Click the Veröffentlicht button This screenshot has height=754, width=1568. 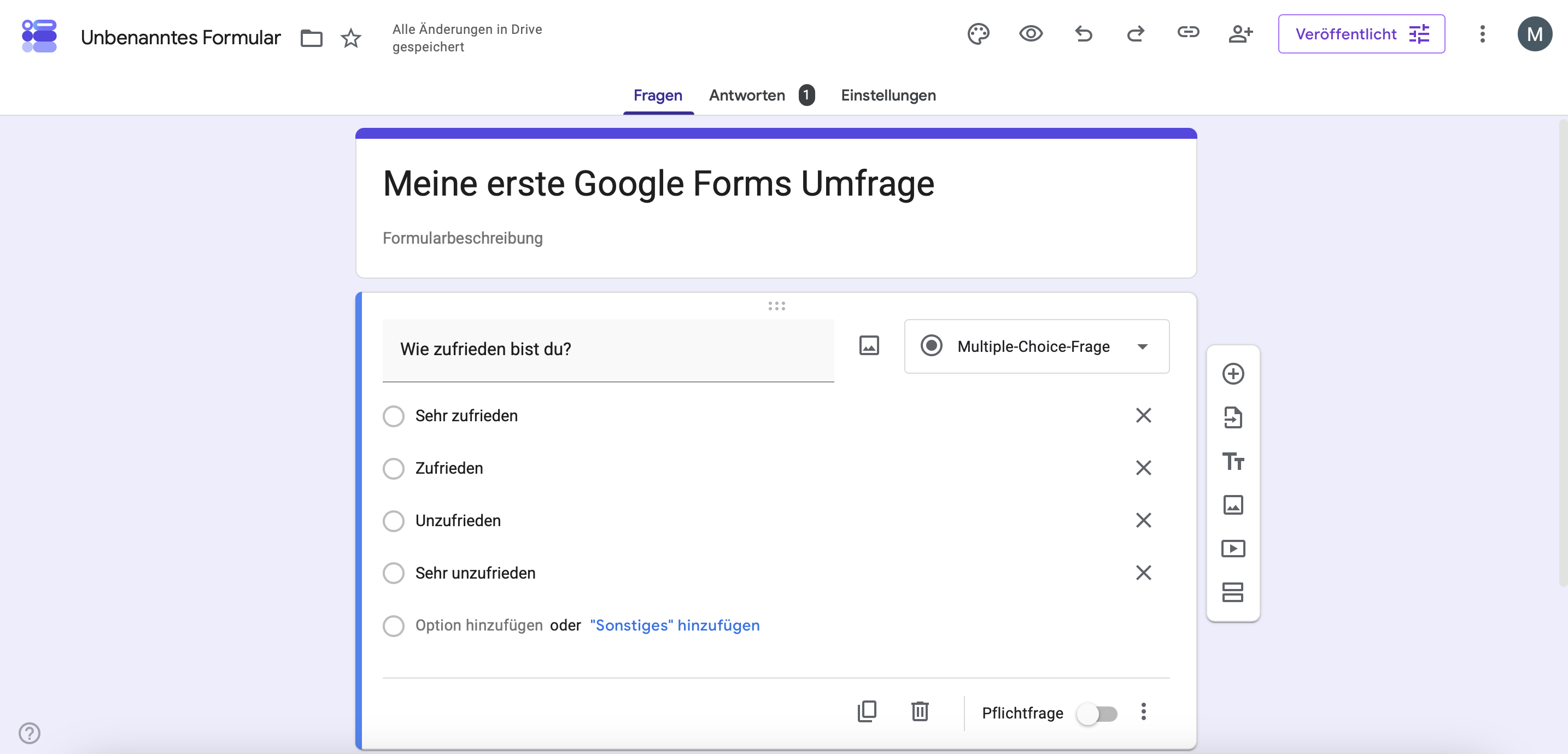(x=1361, y=34)
